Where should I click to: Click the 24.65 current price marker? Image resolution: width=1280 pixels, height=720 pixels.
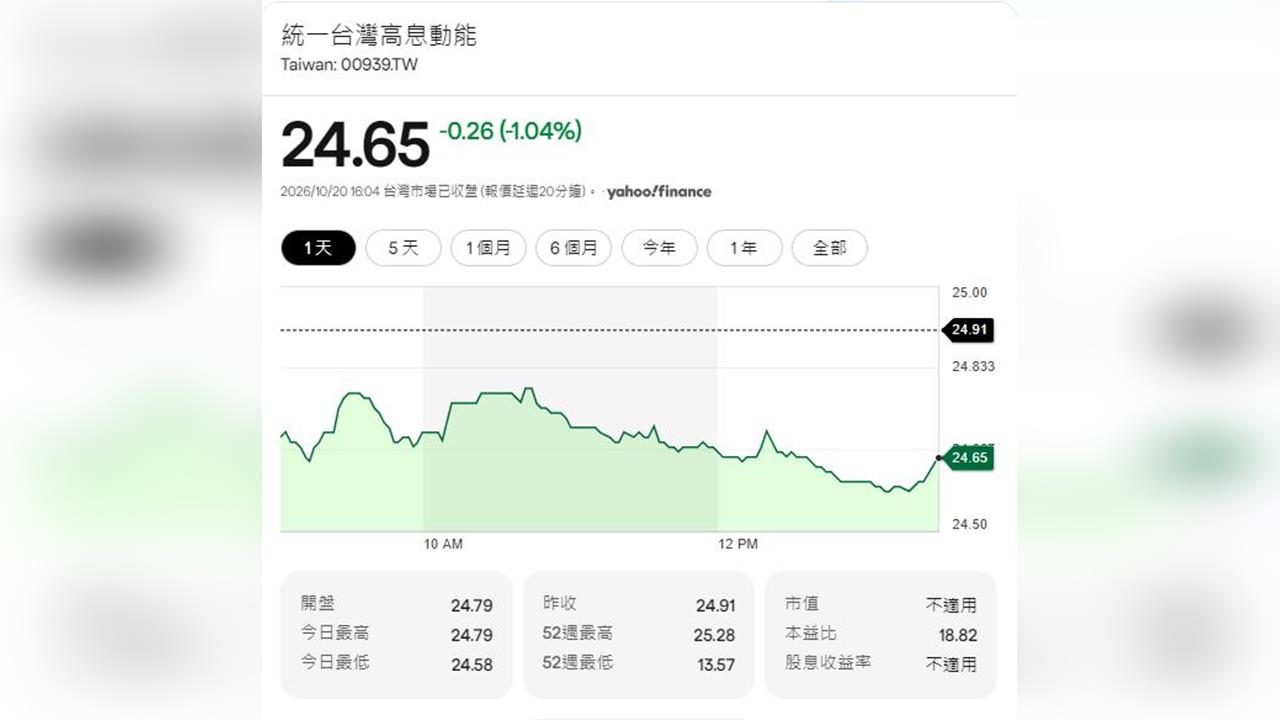(969, 458)
